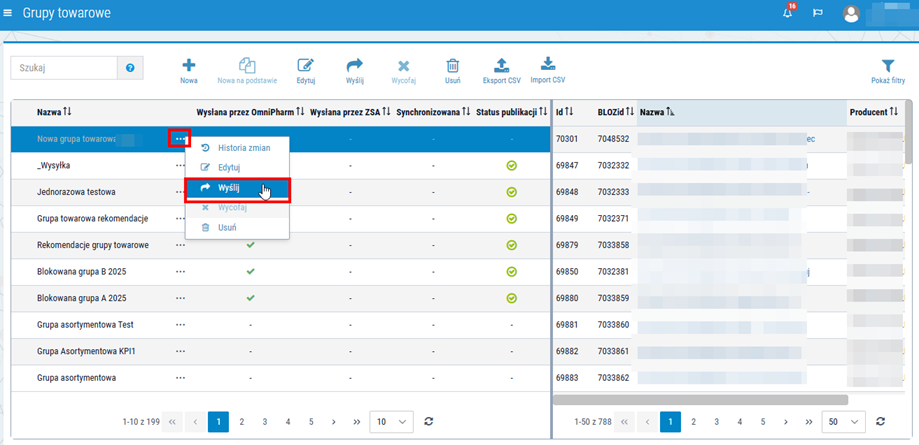919x445 pixels.
Task: Click the Edytuj toolbar icon
Action: pos(306,65)
